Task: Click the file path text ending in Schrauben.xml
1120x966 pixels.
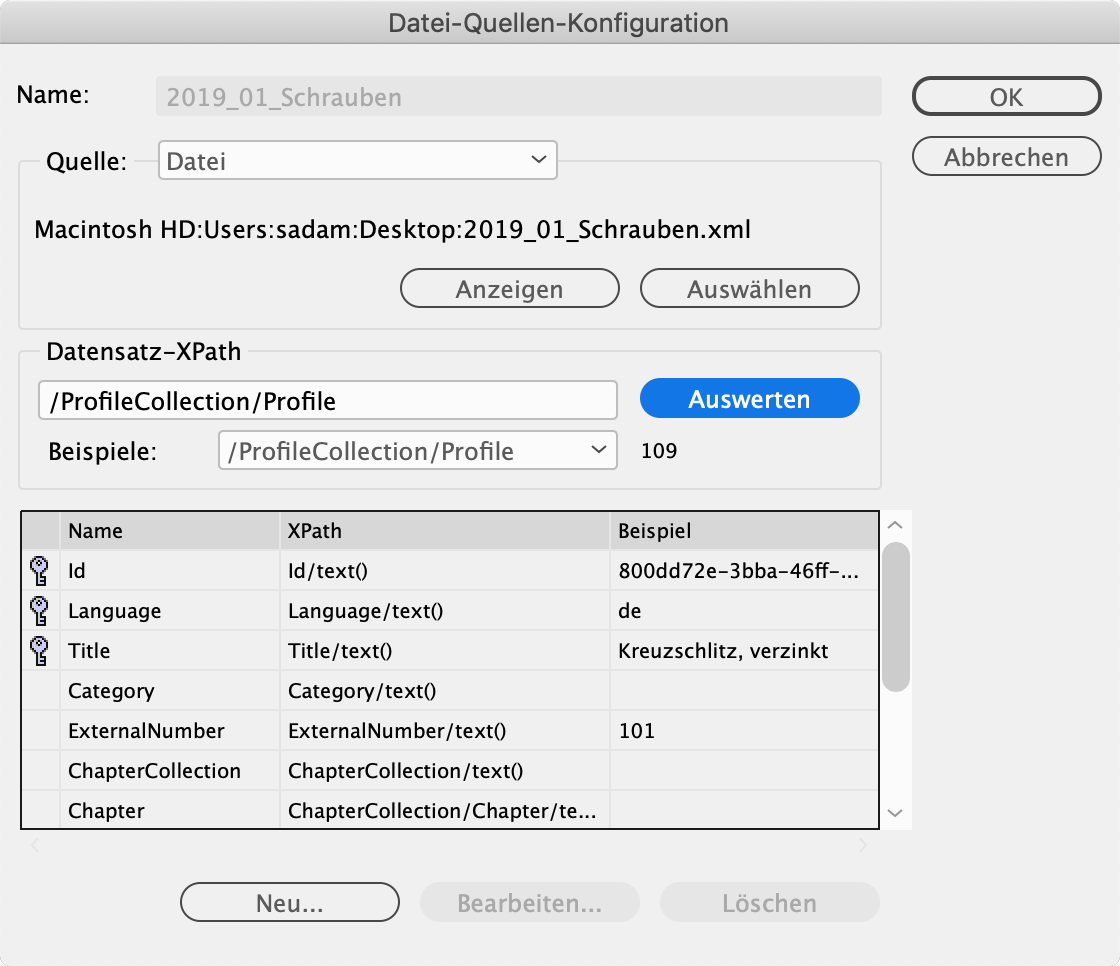Action: pyautogui.click(x=393, y=229)
